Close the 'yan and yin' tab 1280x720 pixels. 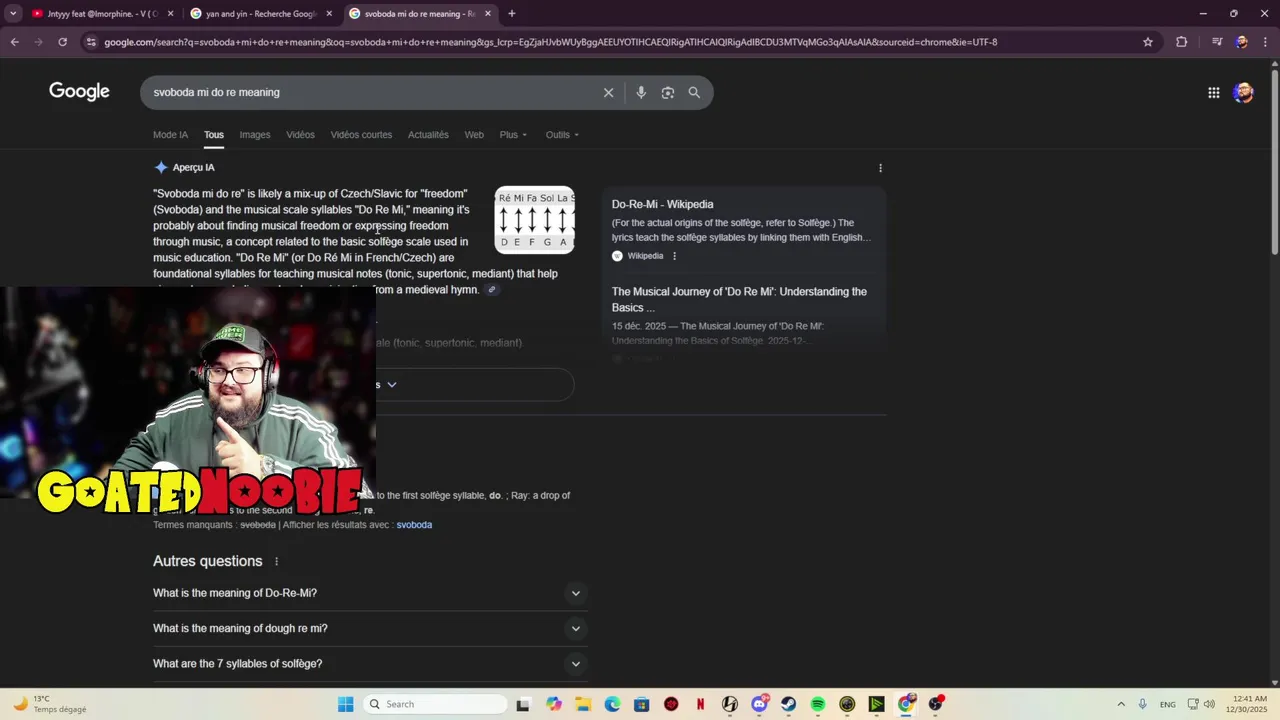tap(329, 14)
